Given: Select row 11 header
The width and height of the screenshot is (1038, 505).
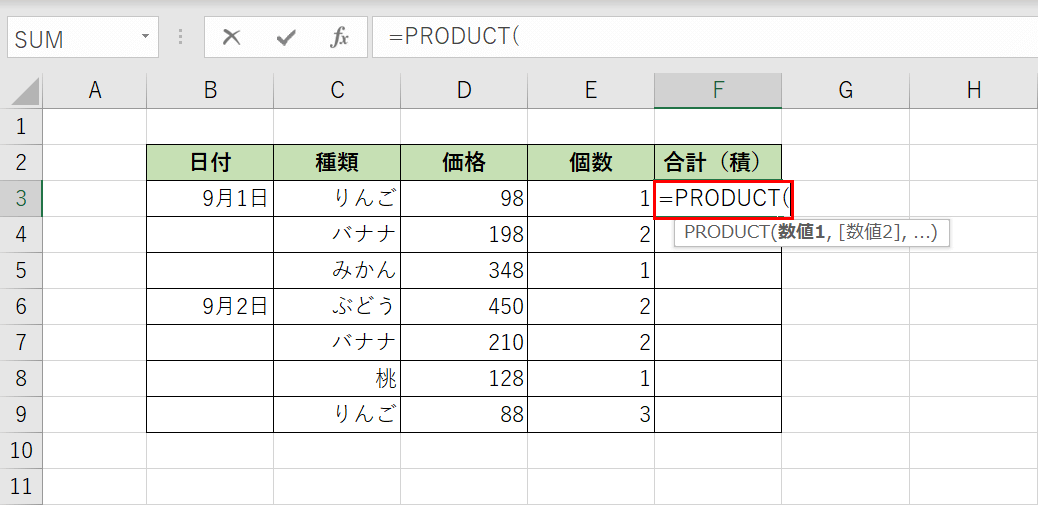Looking at the screenshot, I should coord(21,486).
